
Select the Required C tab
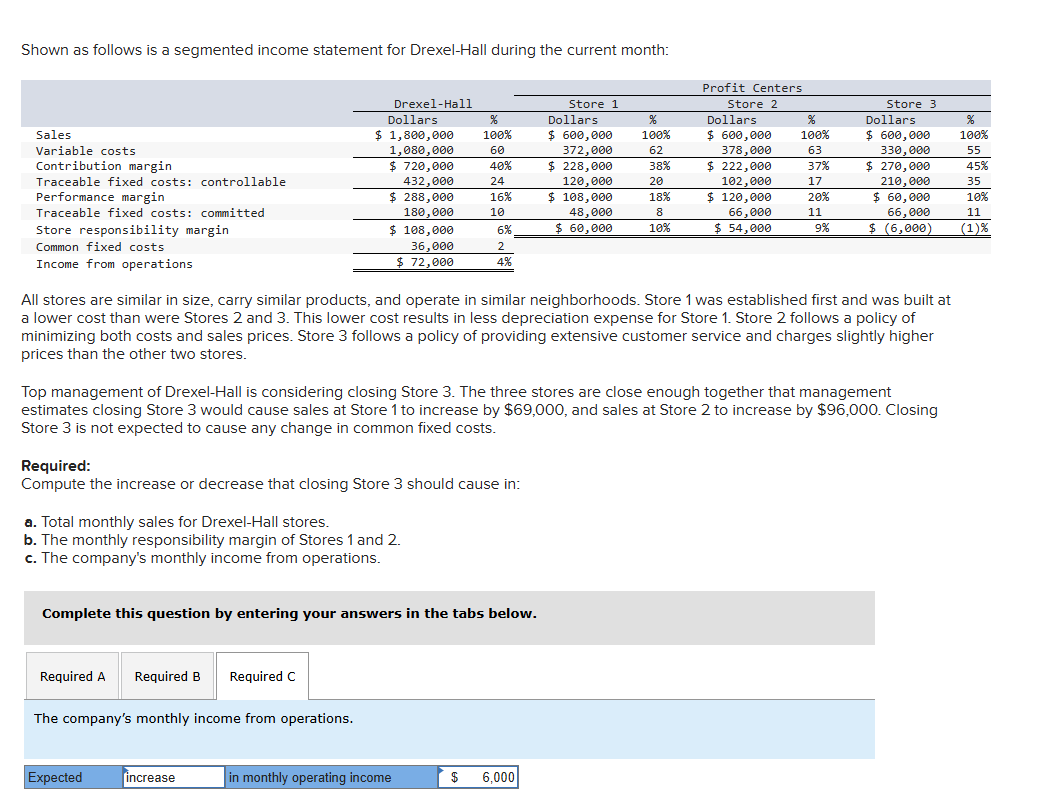(261, 675)
